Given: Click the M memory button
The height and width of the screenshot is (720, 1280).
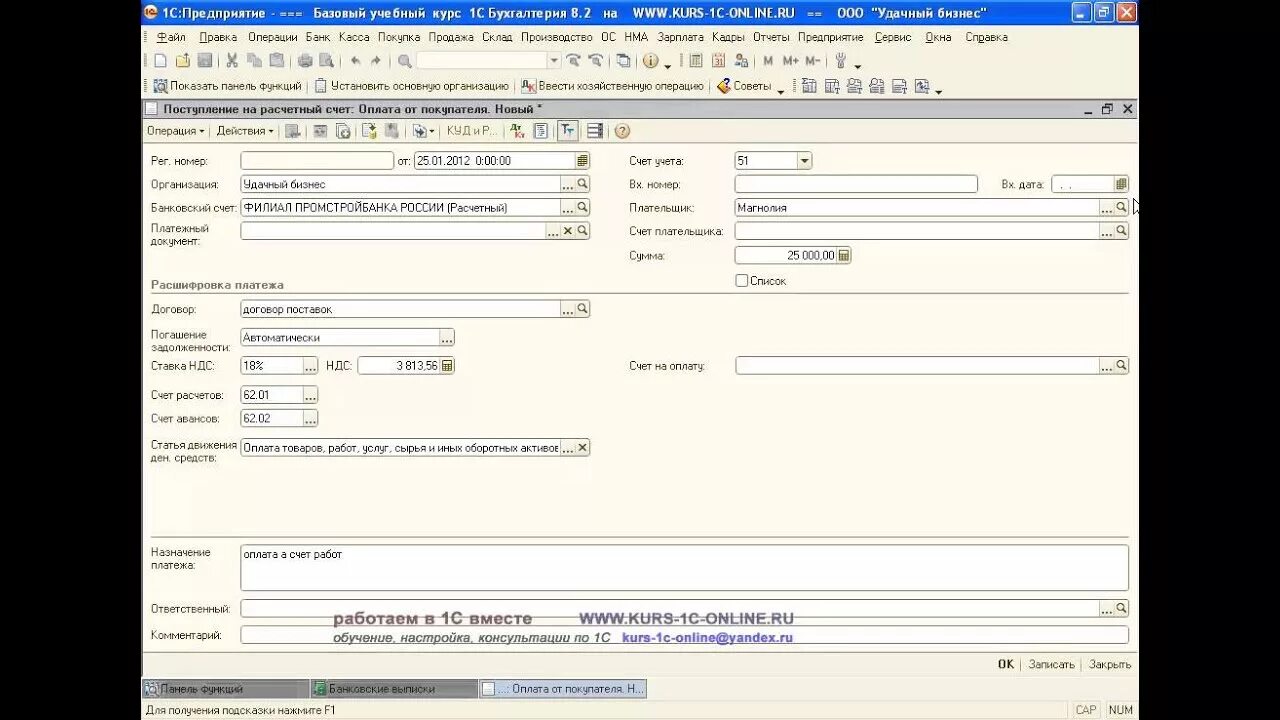Looking at the screenshot, I should (768, 61).
